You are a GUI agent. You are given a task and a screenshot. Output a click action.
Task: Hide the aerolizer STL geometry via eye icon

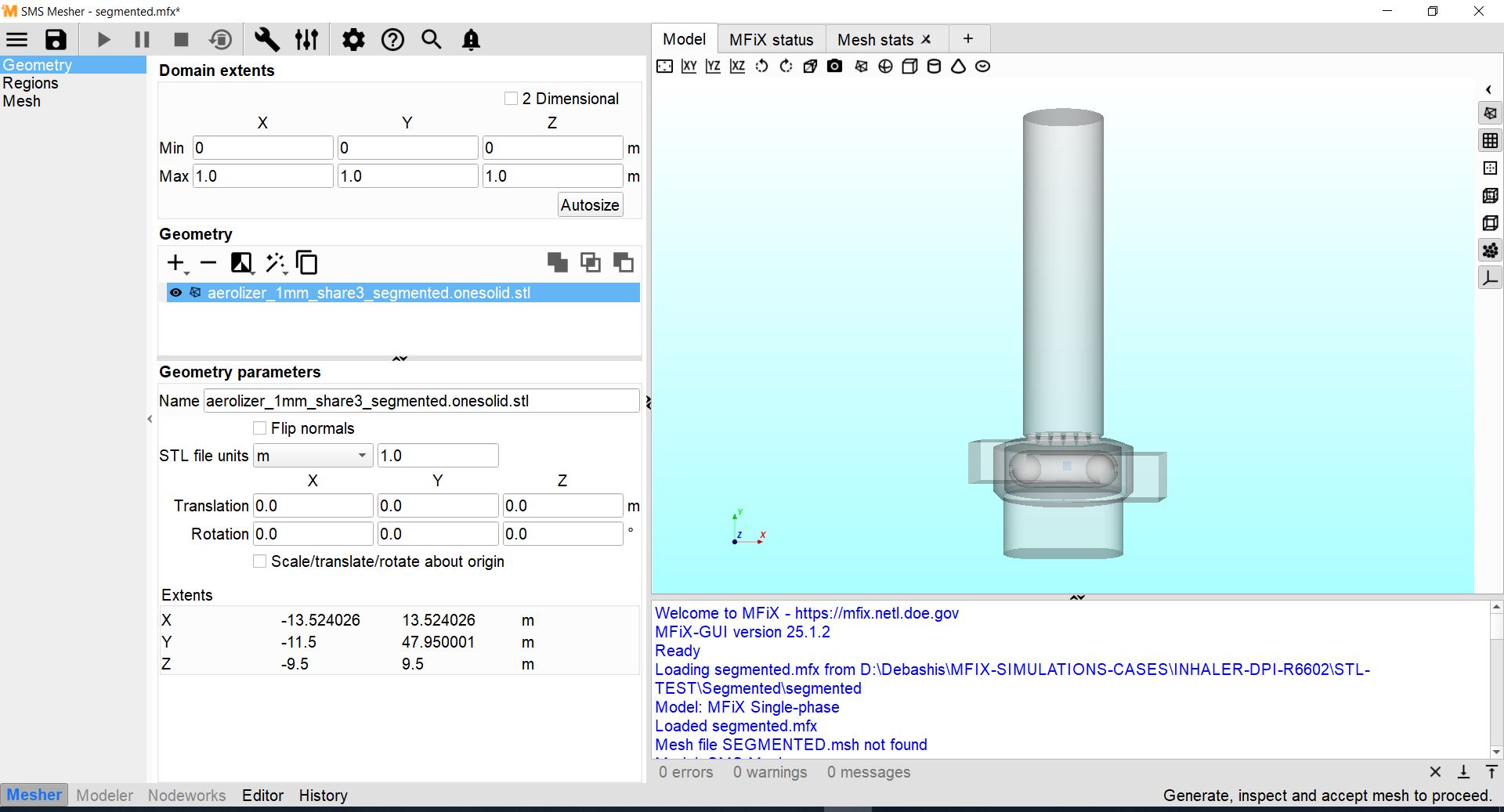[175, 293]
